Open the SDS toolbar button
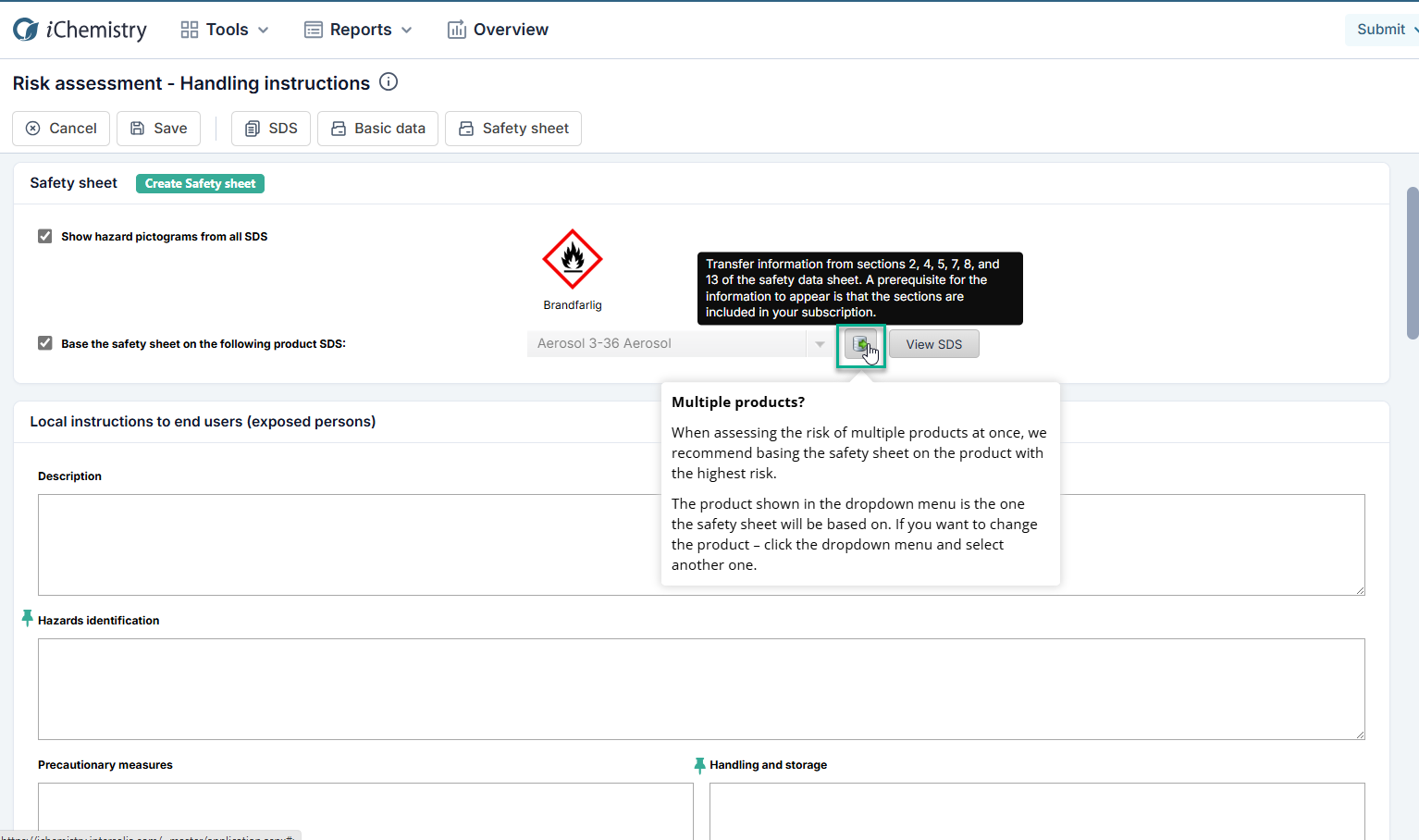Screen dimensions: 1419x840 click(x=271, y=129)
